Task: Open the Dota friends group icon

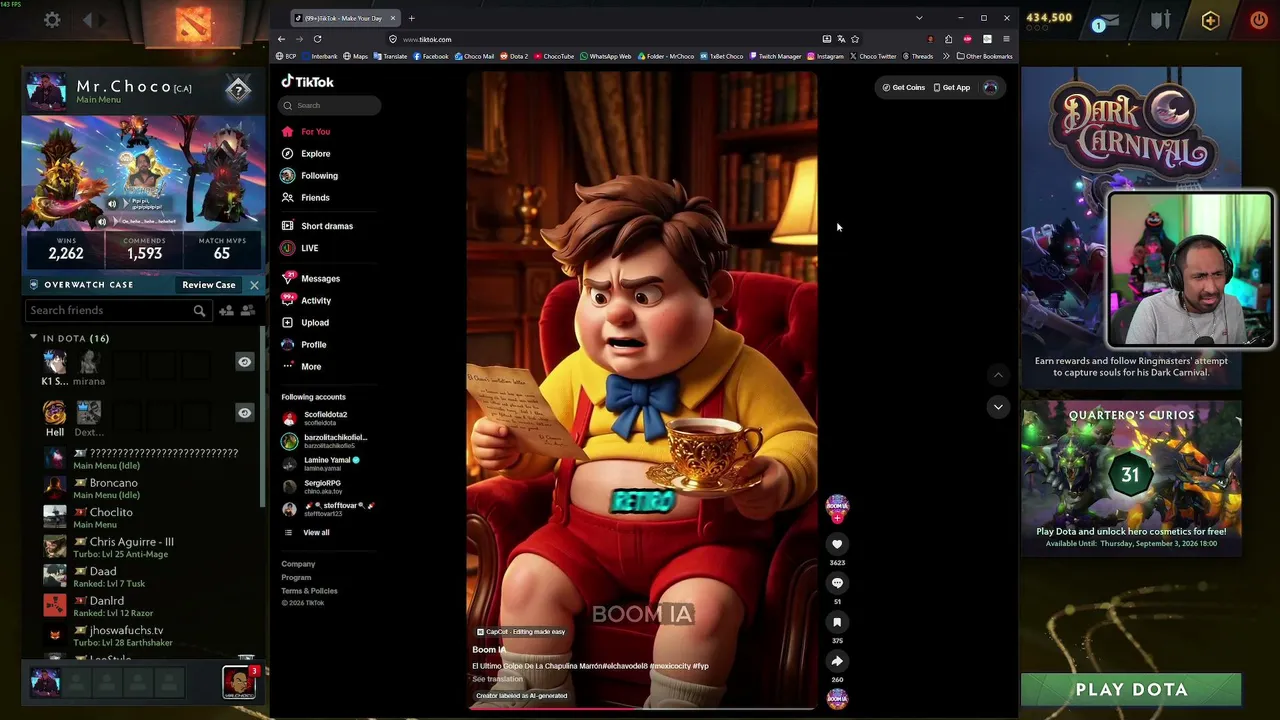Action: 248,311
